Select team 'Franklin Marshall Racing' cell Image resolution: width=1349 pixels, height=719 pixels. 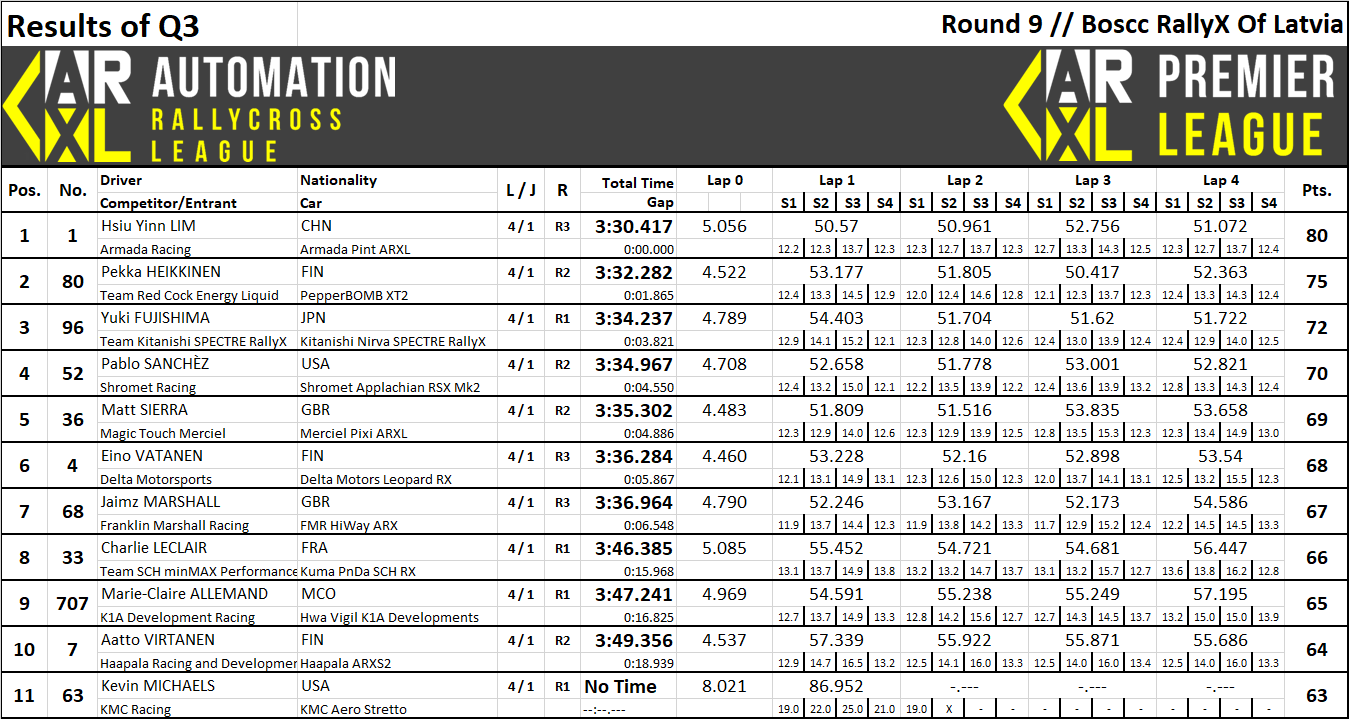tap(174, 525)
